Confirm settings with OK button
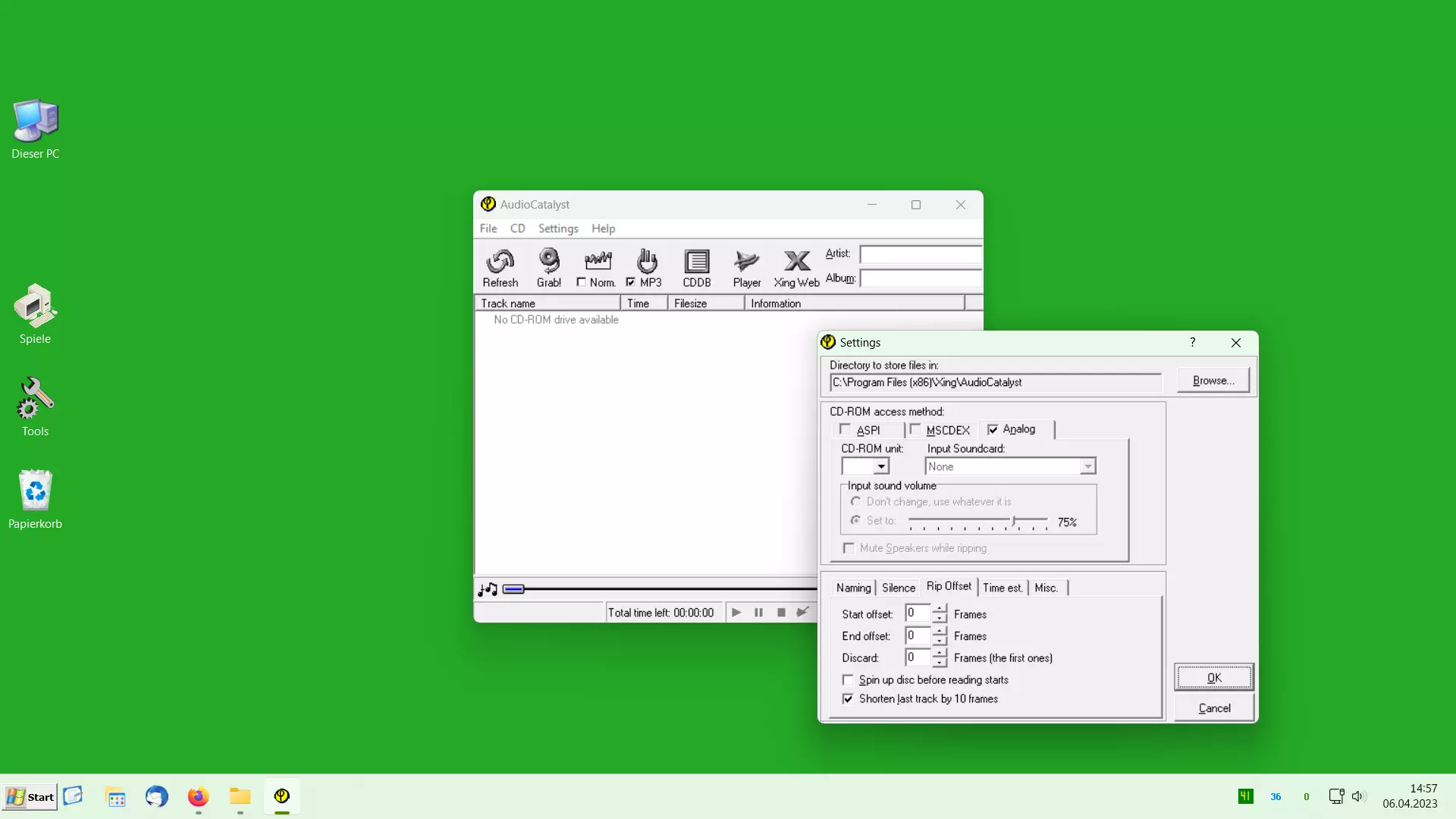Screen dimensions: 1456x819 1214,678
